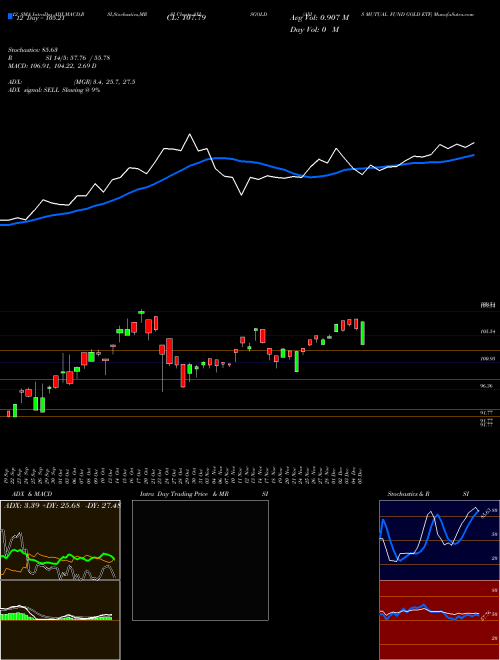This screenshot has width=500, height=660.
Task: Click the 'MACD: 106.91, 104.22, 2.69 D' line
Action: pos(52,66)
